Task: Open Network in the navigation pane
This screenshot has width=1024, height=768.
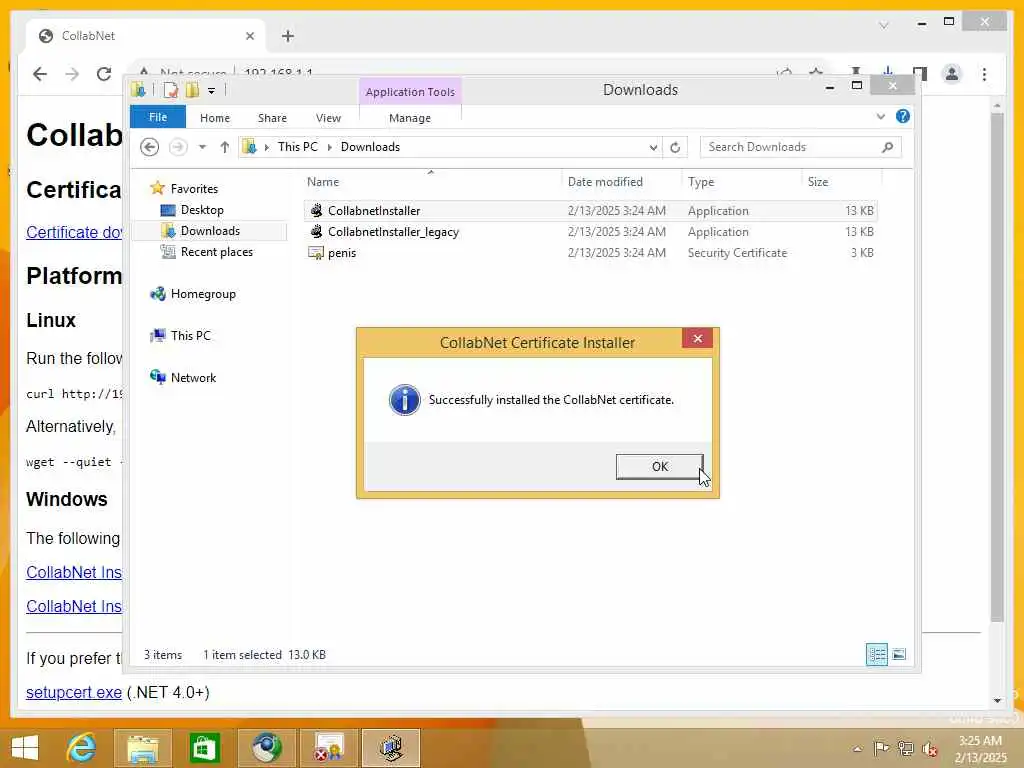Action: pyautogui.click(x=193, y=377)
